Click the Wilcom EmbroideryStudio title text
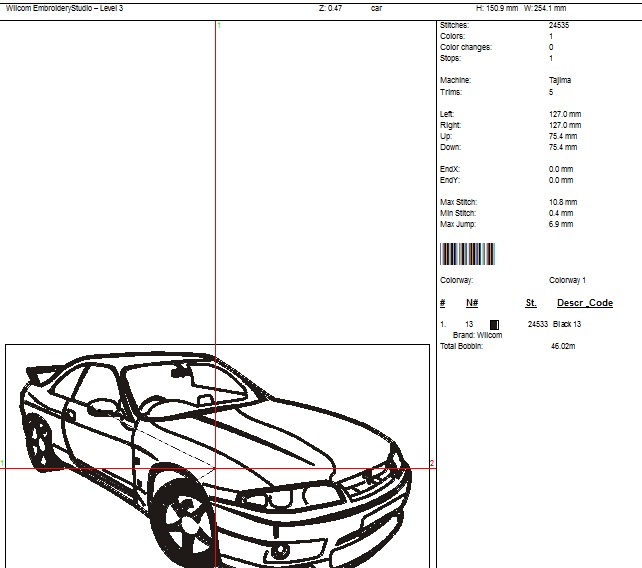The width and height of the screenshot is (642, 568). tap(64, 8)
